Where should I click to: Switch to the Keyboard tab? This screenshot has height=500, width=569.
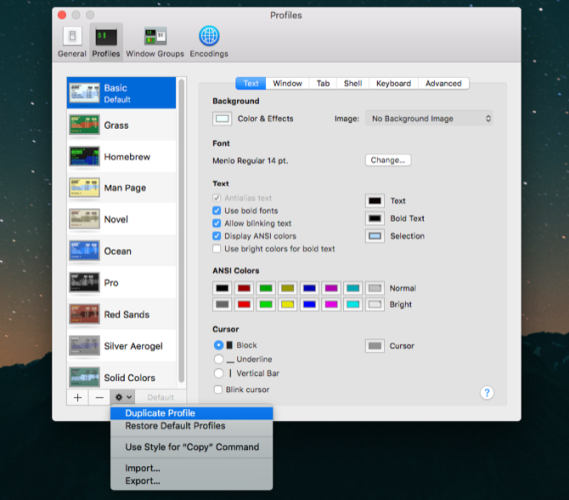tap(394, 83)
